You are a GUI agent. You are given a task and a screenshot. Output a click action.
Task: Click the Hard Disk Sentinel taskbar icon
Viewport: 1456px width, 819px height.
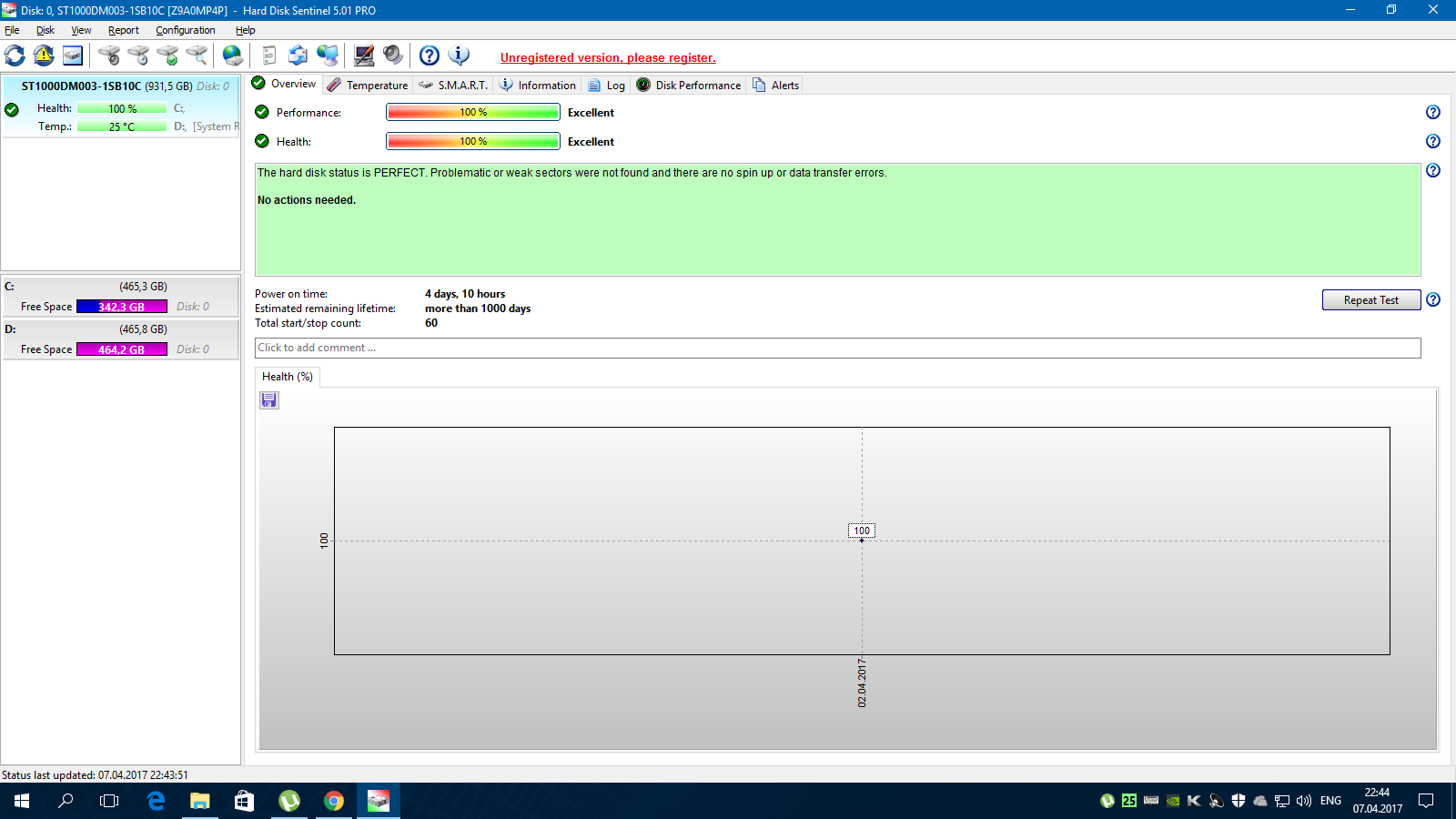click(x=379, y=801)
